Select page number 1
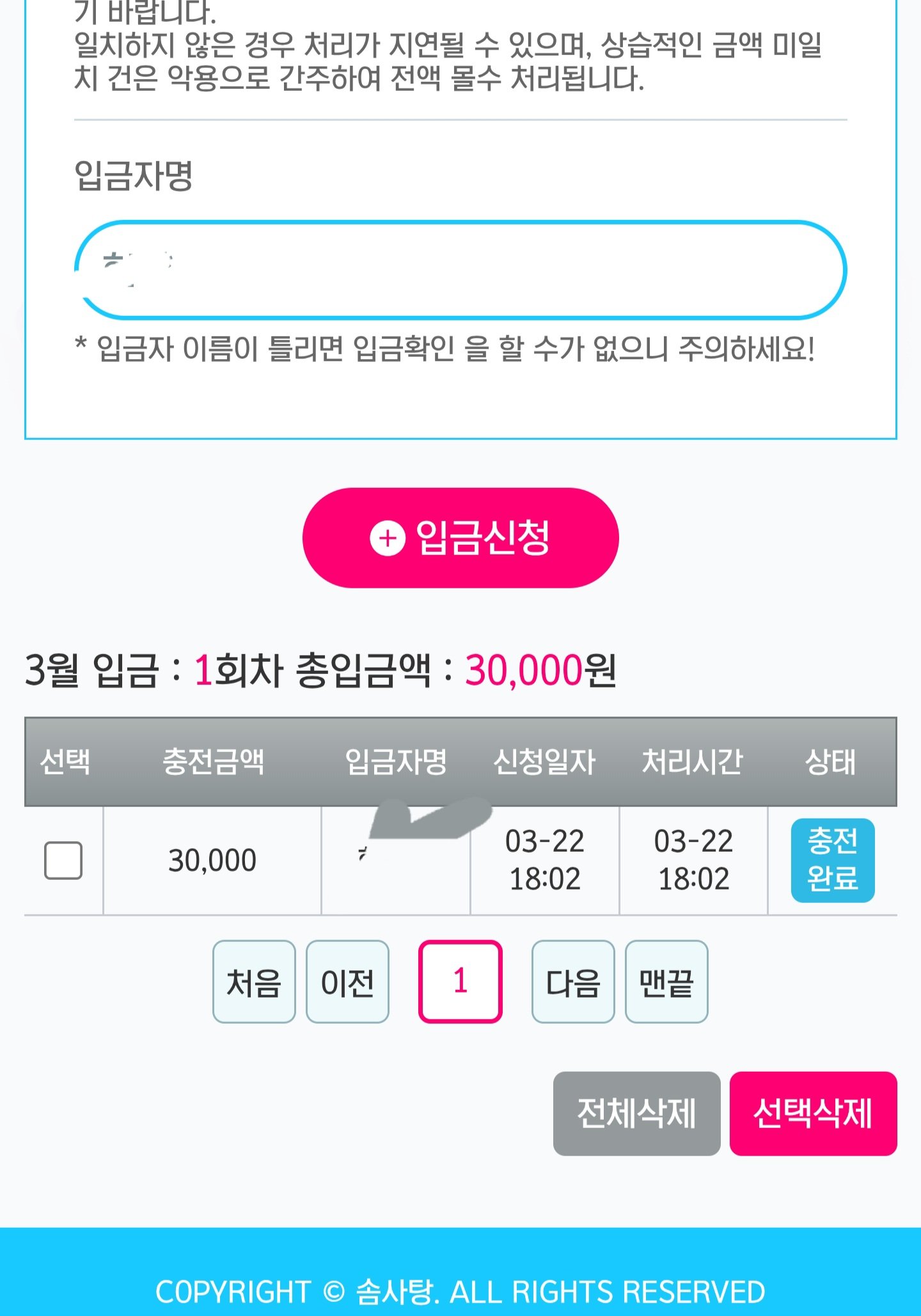 (460, 982)
